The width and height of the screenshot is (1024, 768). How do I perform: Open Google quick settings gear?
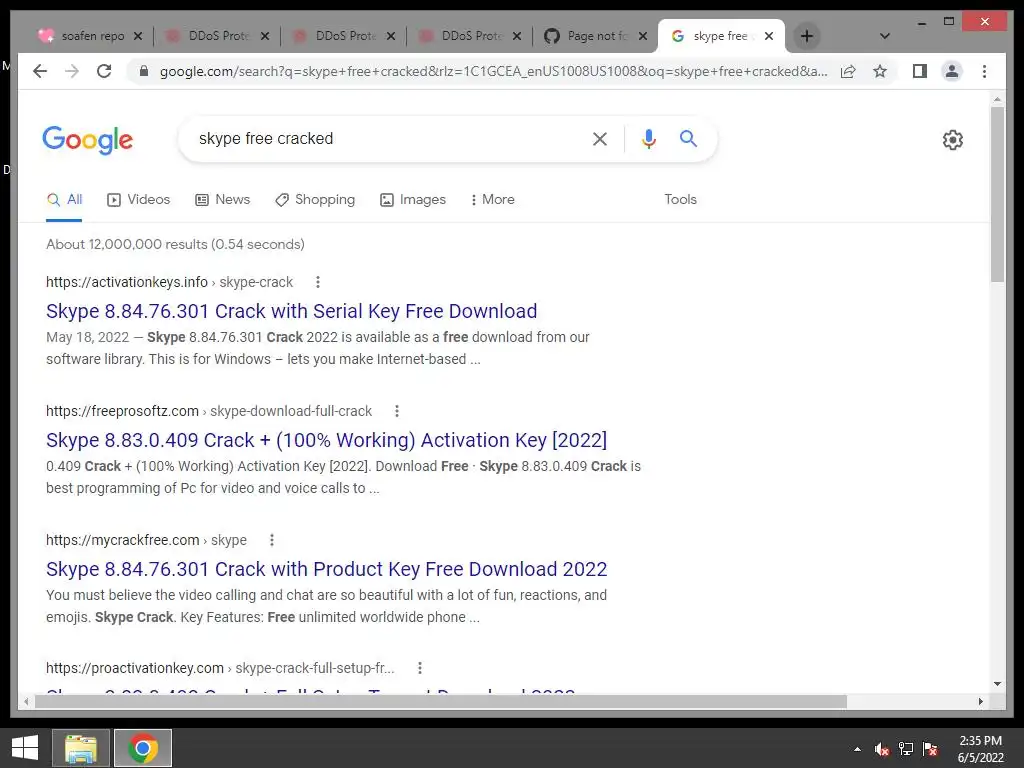[x=952, y=139]
